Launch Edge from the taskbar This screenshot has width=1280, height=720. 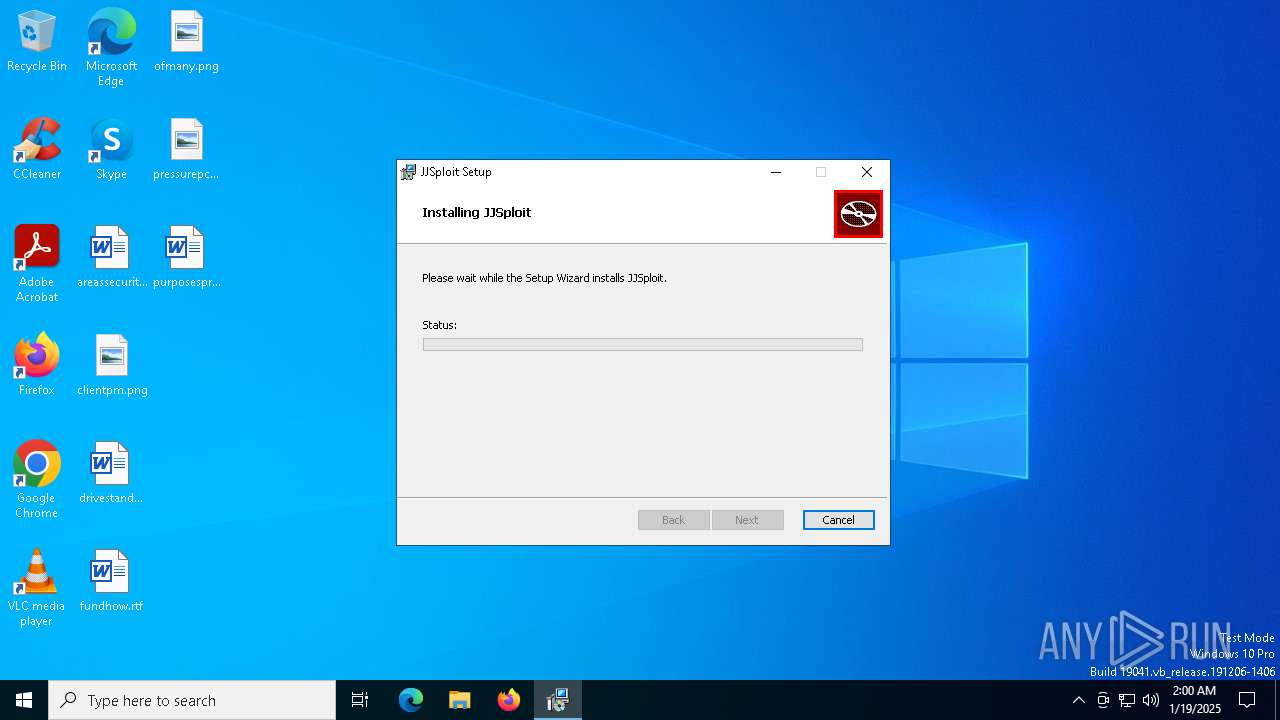click(411, 700)
